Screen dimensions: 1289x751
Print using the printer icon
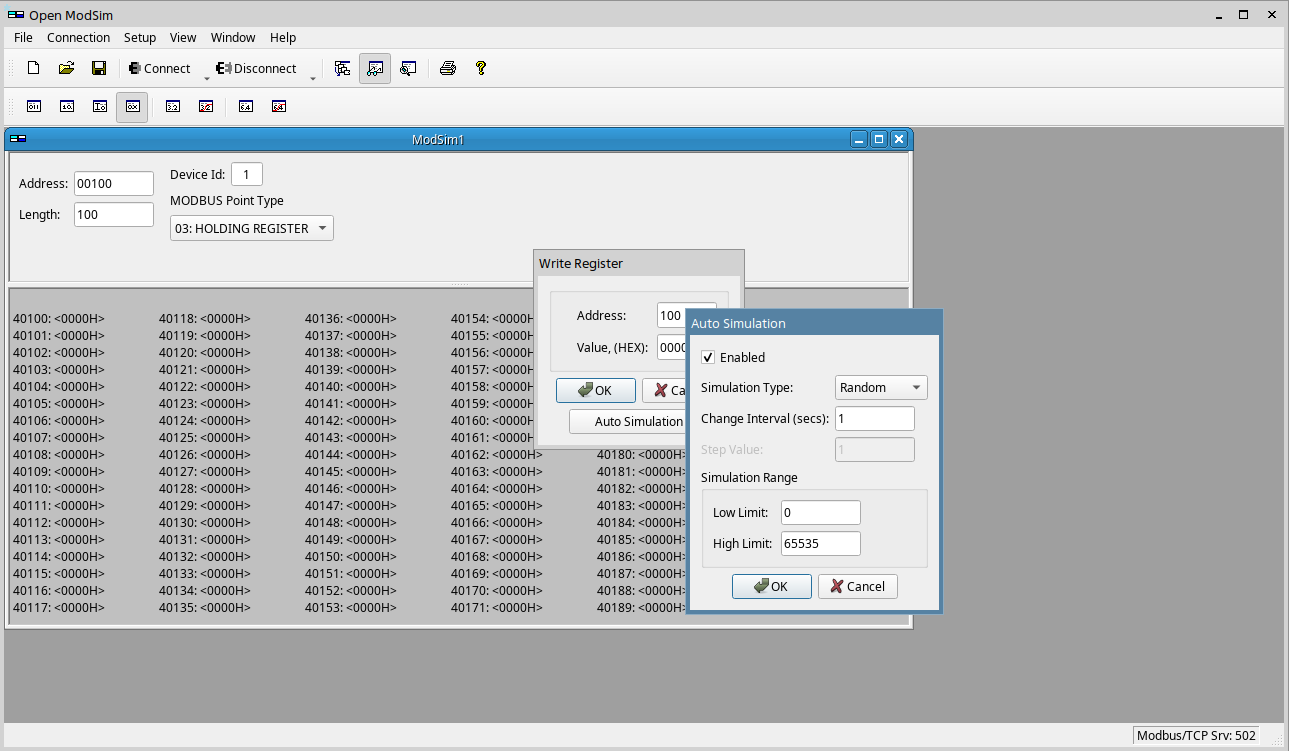point(448,68)
